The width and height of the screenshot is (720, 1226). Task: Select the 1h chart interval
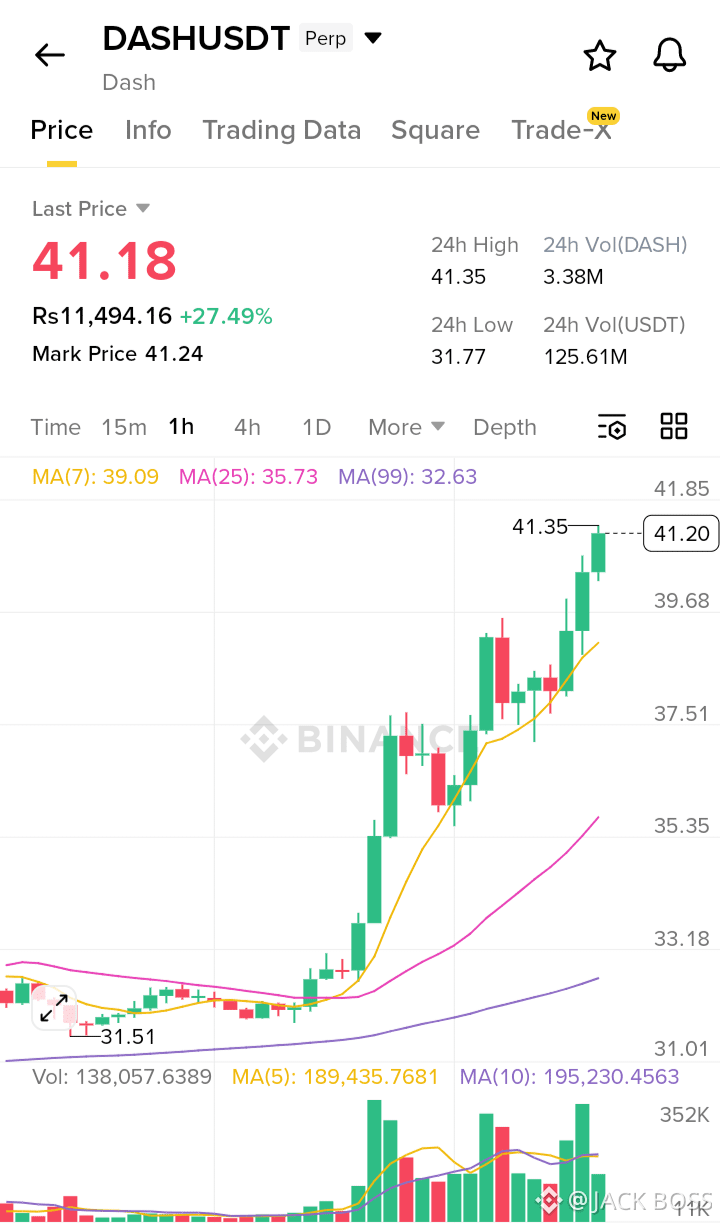(181, 427)
